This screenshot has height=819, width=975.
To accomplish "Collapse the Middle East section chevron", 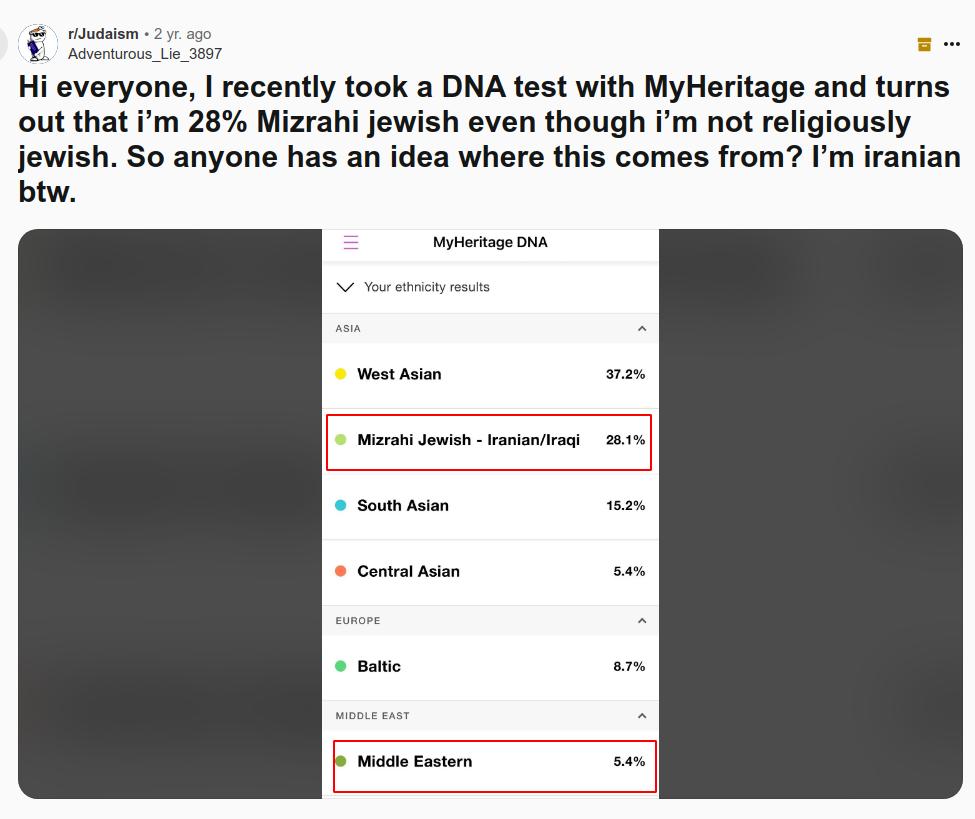I will pyautogui.click(x=642, y=716).
